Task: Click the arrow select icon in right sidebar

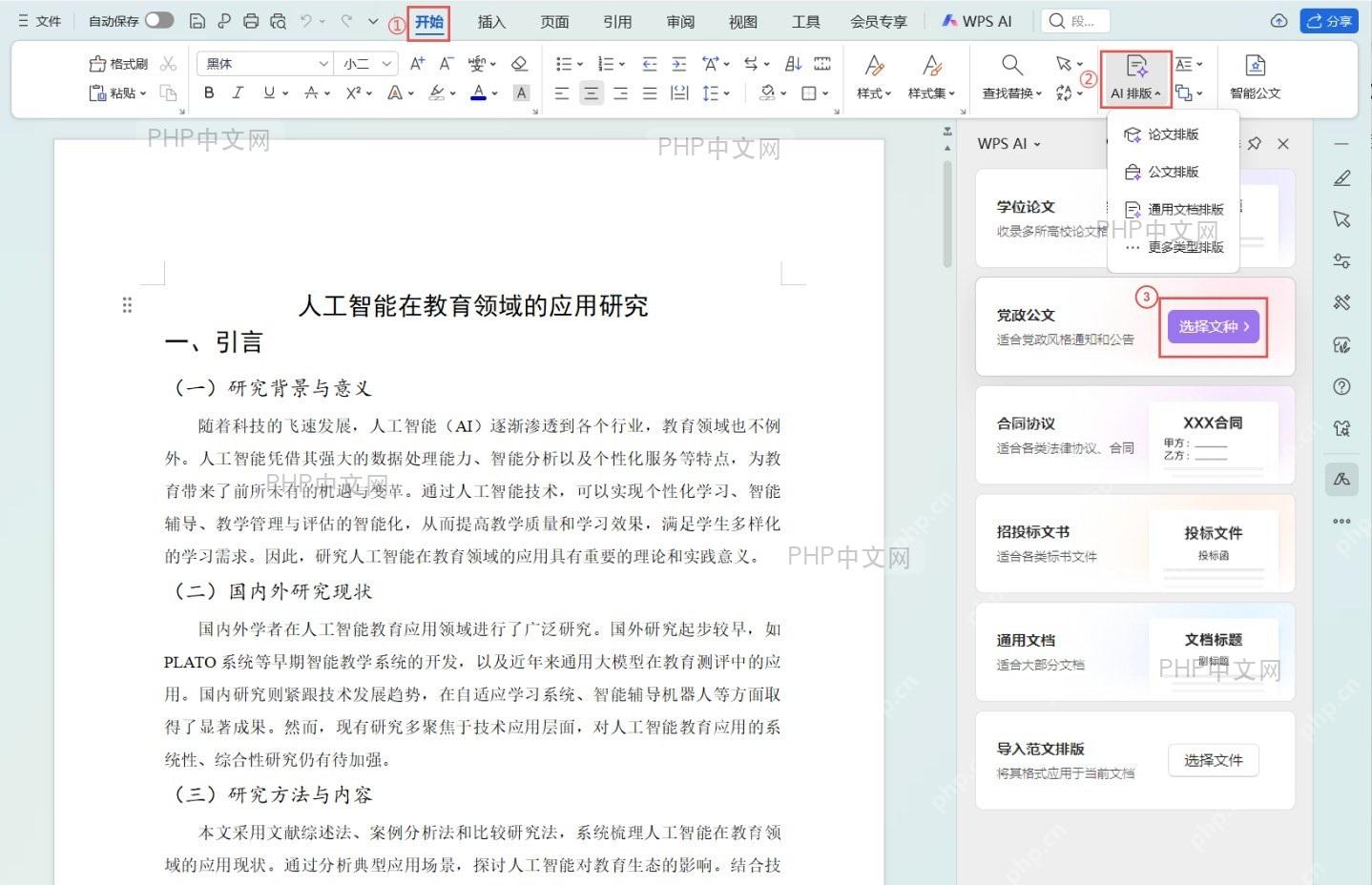Action: (1341, 219)
